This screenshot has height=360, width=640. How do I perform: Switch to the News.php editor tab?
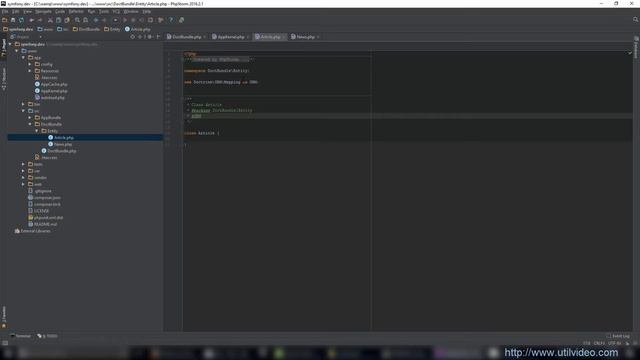coord(305,37)
